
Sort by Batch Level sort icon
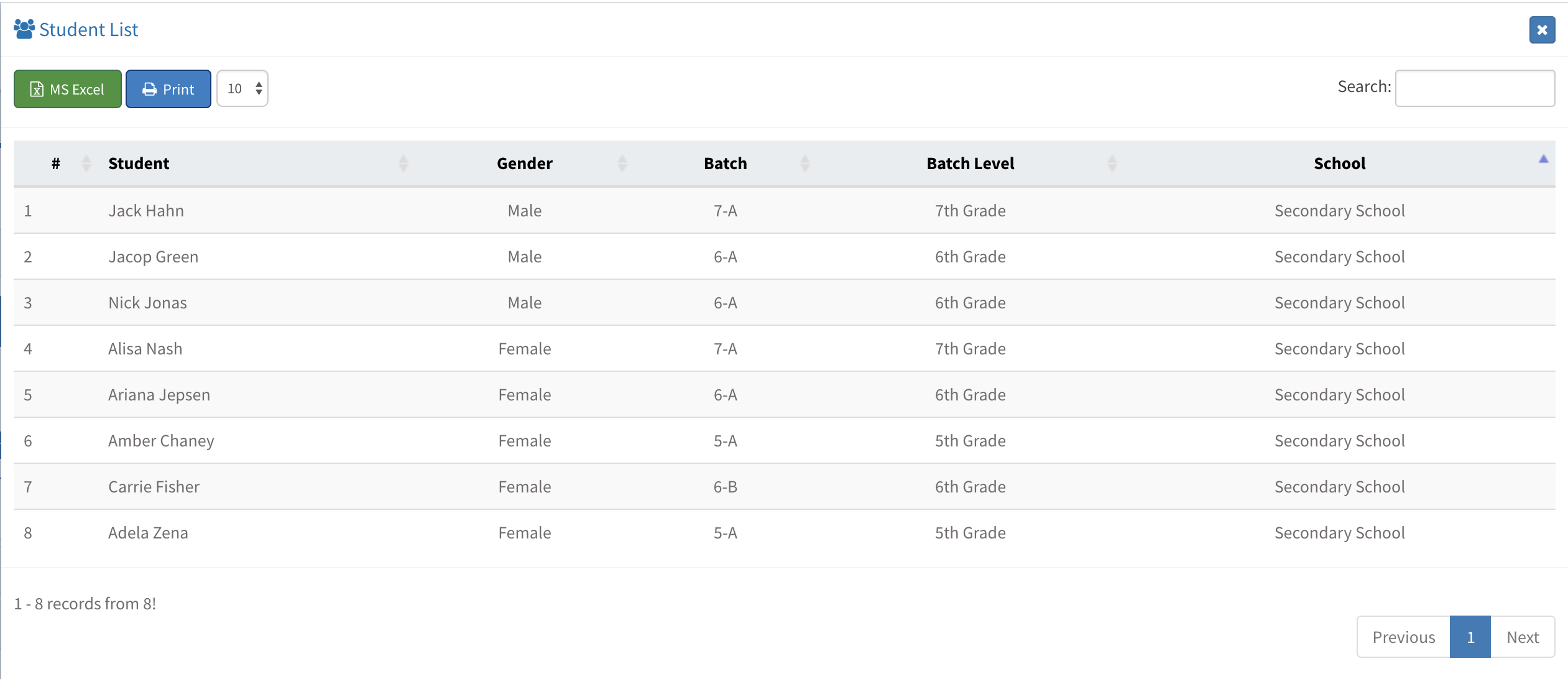[1112, 164]
